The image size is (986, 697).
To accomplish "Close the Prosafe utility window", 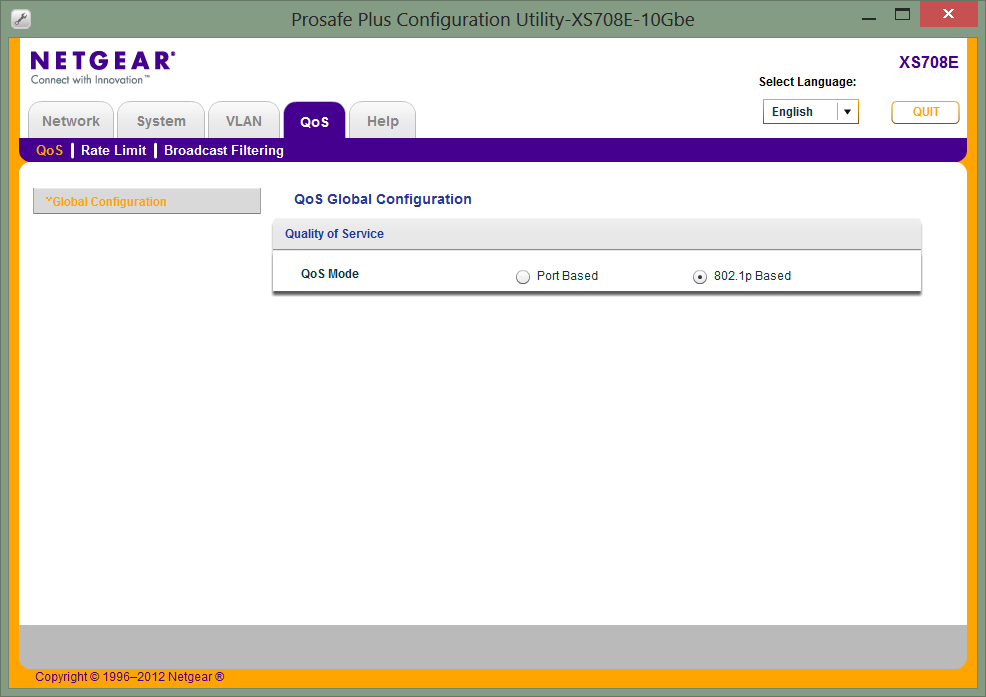I will click(x=948, y=14).
